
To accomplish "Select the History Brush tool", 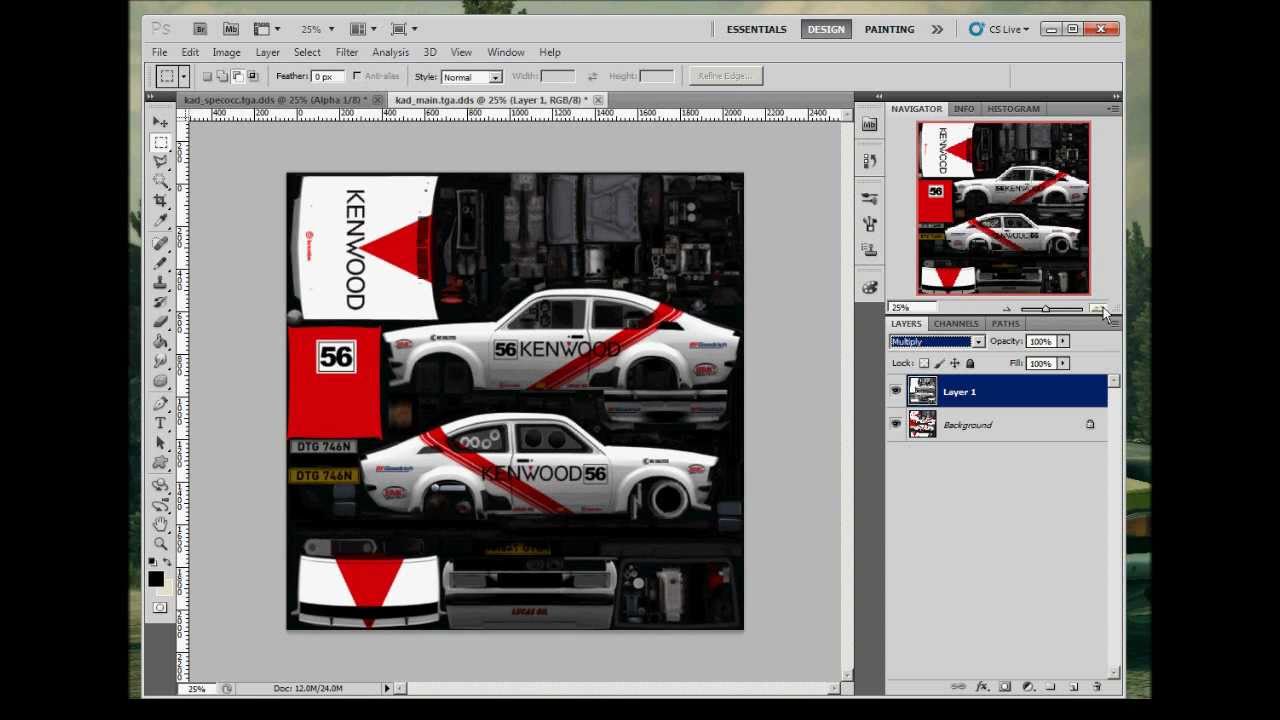I will point(160,302).
